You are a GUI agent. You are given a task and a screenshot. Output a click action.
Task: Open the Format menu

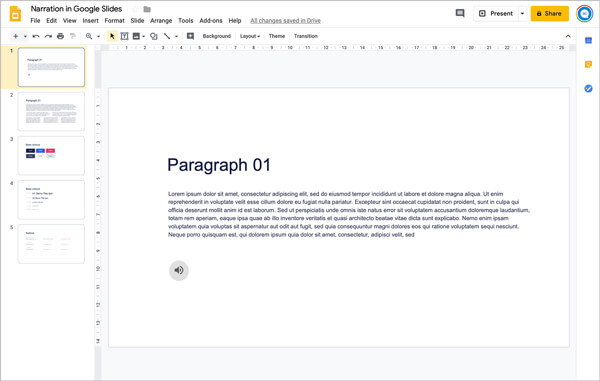click(114, 21)
